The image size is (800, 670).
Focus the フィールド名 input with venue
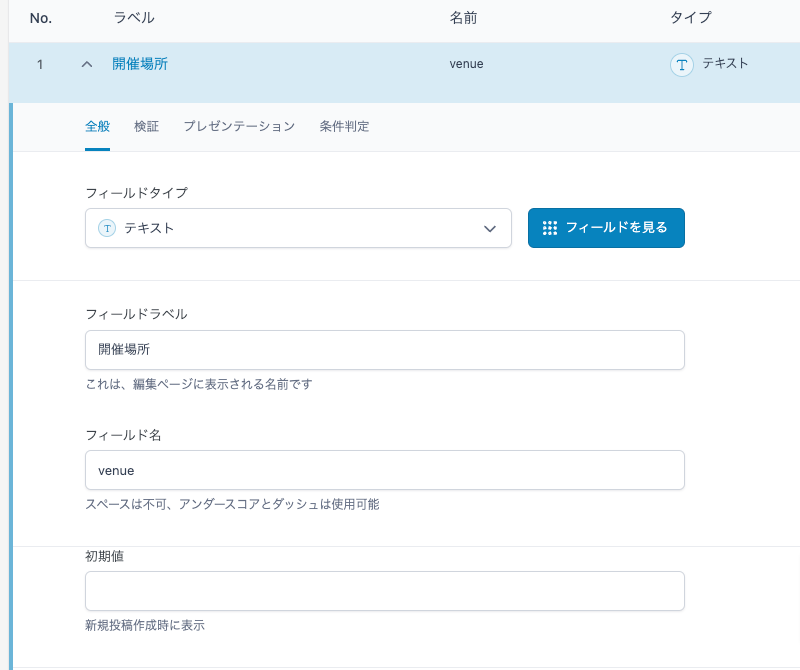(385, 470)
